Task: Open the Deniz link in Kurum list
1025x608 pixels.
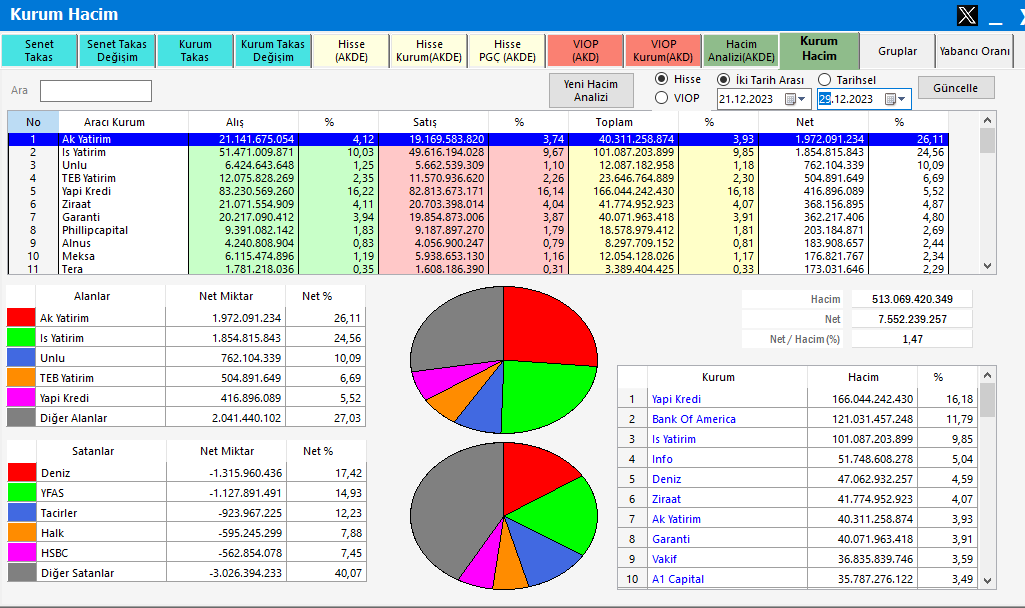Action: point(666,479)
